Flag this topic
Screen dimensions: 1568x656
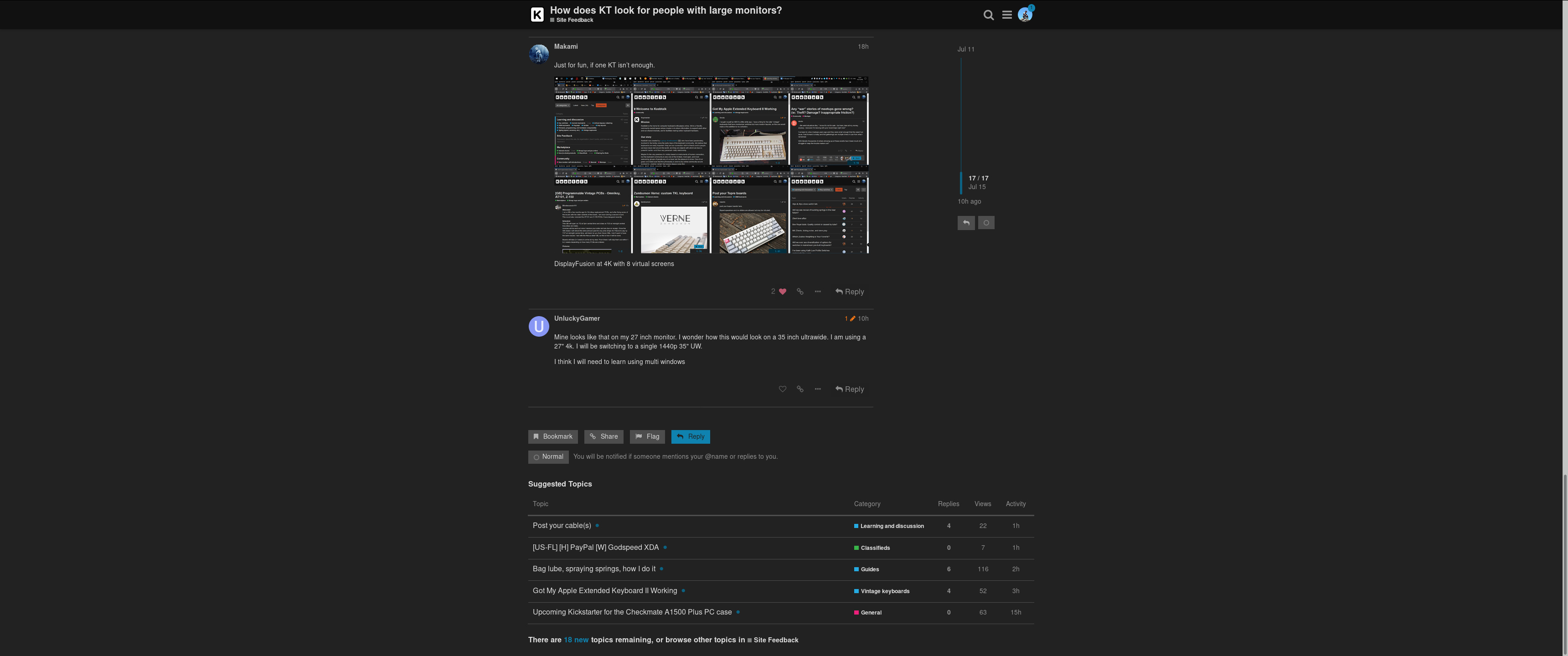pyautogui.click(x=647, y=437)
